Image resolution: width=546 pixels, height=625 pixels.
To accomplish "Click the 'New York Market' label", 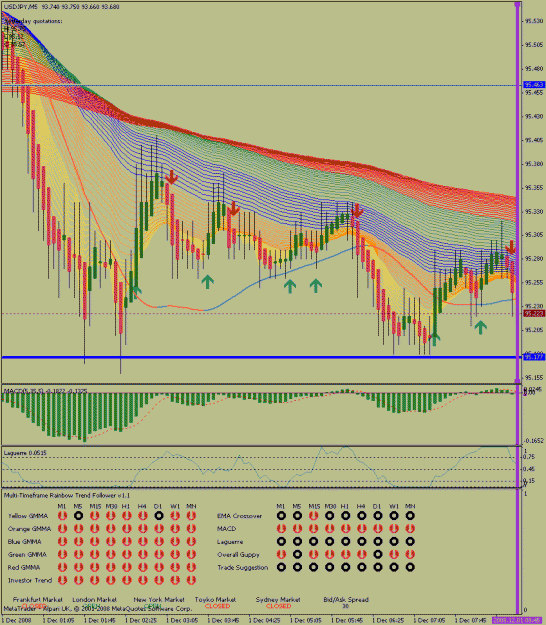I will 159,599.
